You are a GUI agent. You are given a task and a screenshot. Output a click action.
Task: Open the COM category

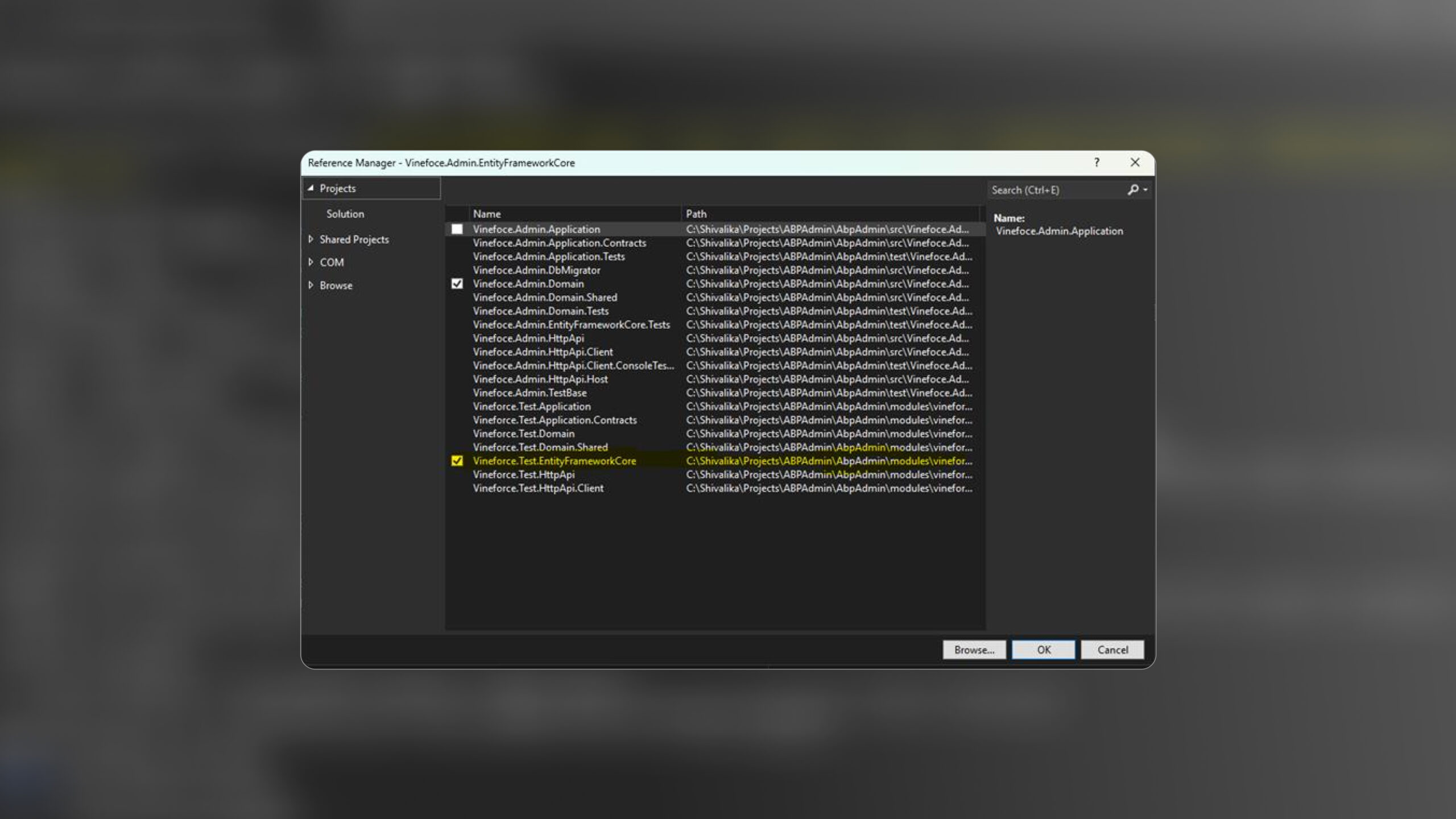(x=332, y=262)
